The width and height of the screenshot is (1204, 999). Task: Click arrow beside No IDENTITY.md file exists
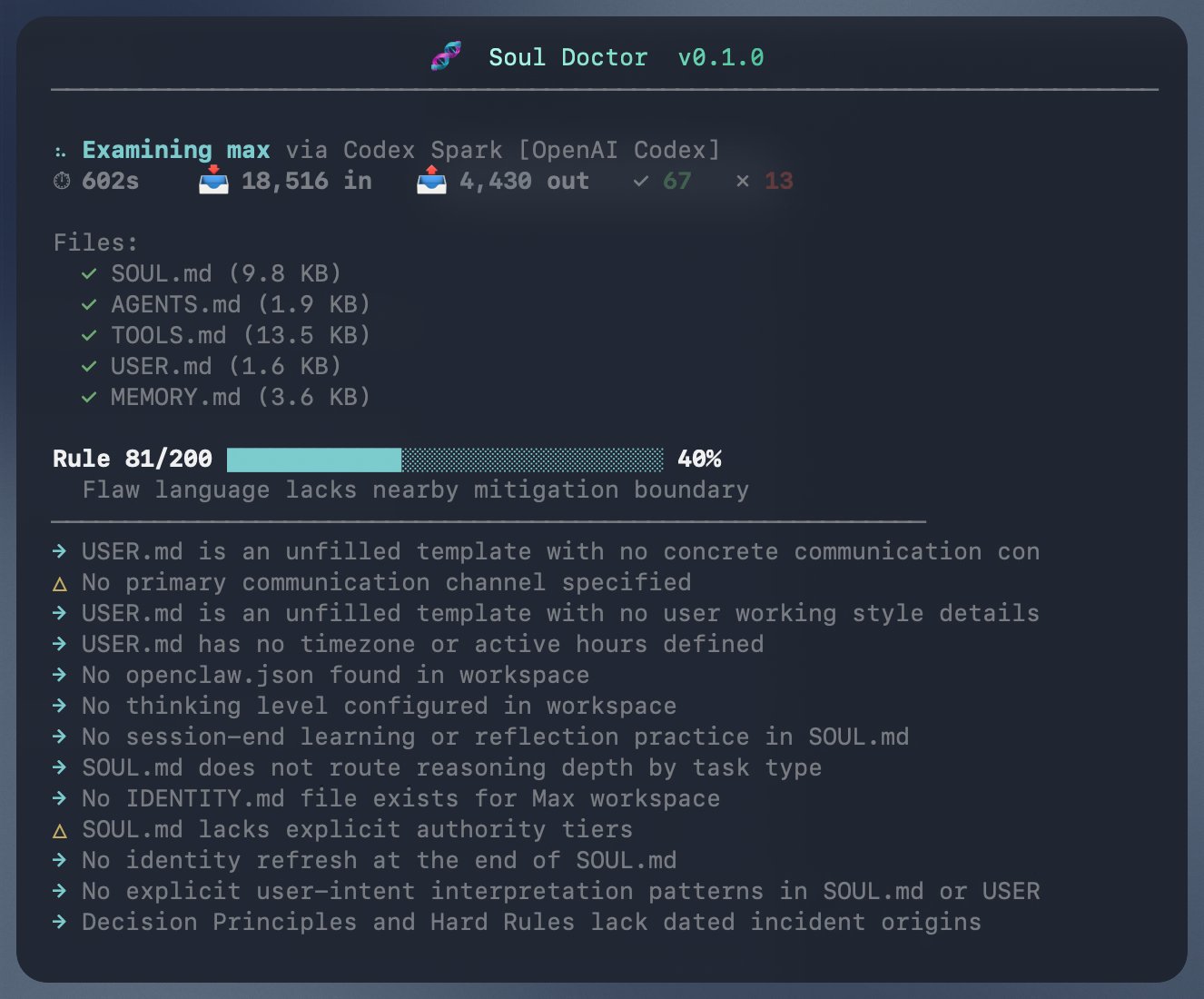[x=60, y=798]
